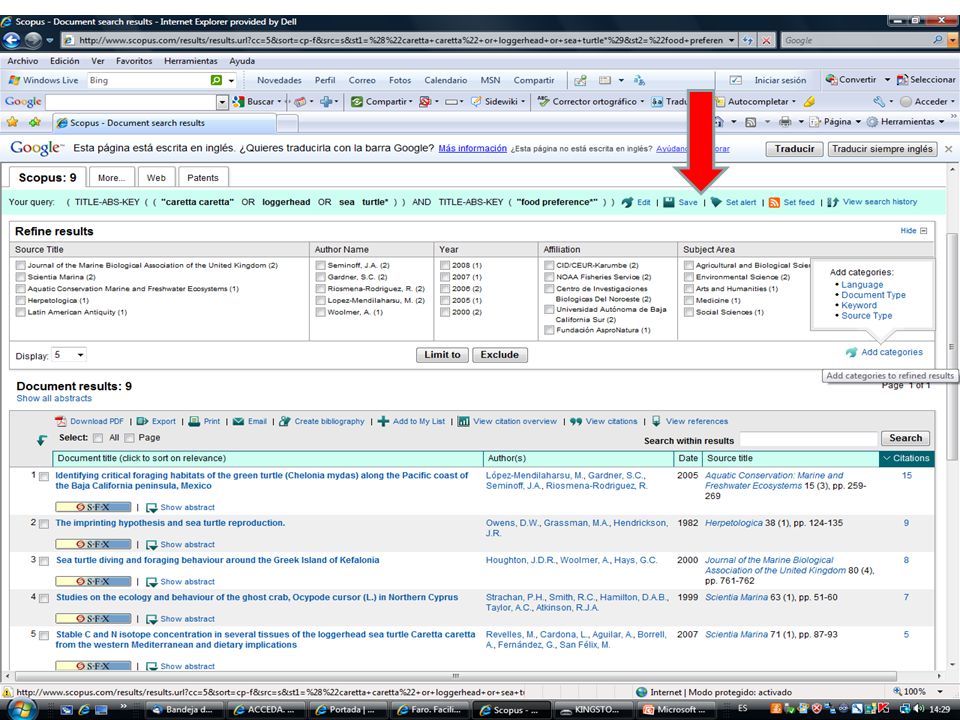The width and height of the screenshot is (960, 720).
Task: Click the Favorites star icon
Action: (12, 122)
